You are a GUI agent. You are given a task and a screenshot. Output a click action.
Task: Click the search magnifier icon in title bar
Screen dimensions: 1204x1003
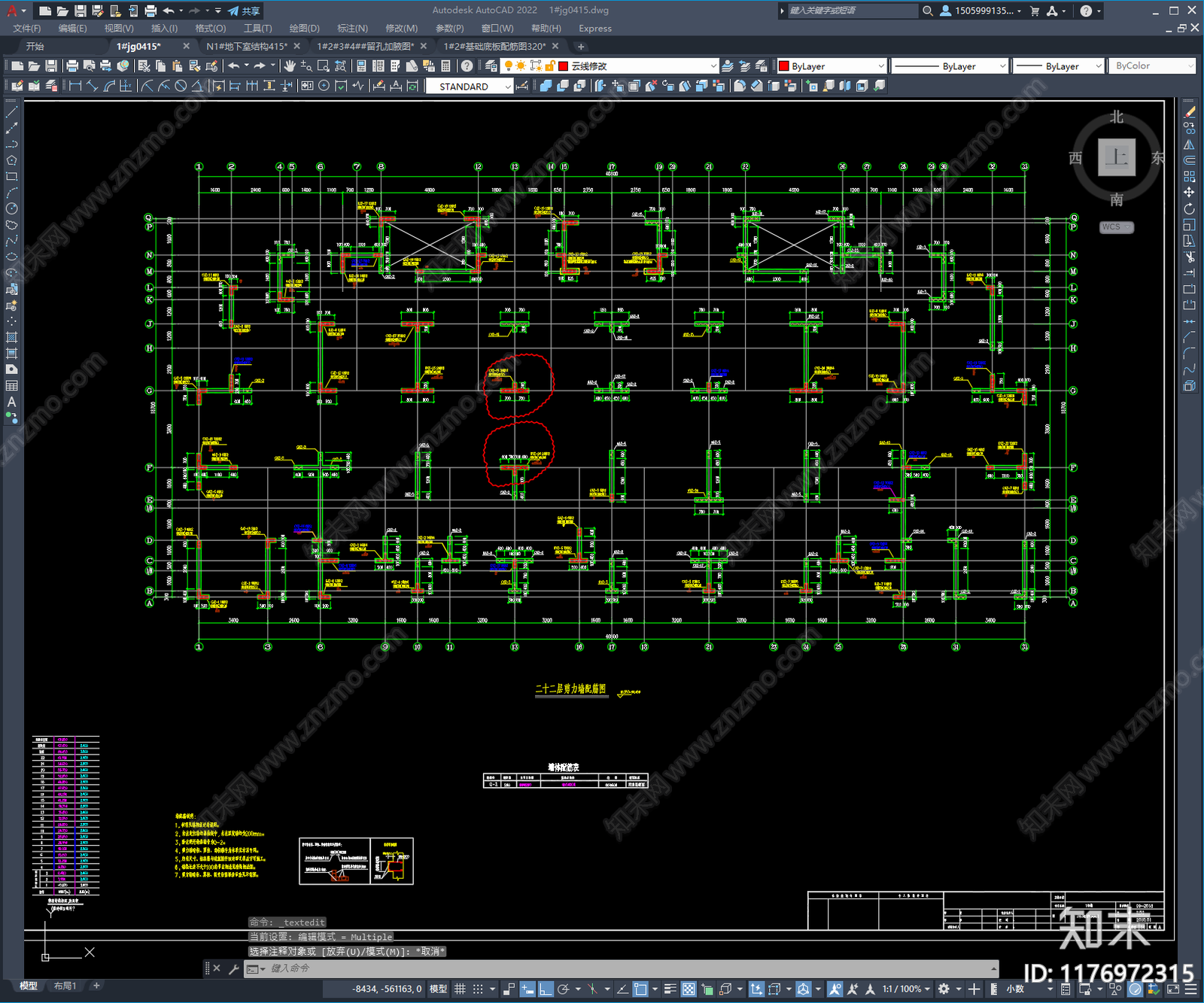[928, 11]
